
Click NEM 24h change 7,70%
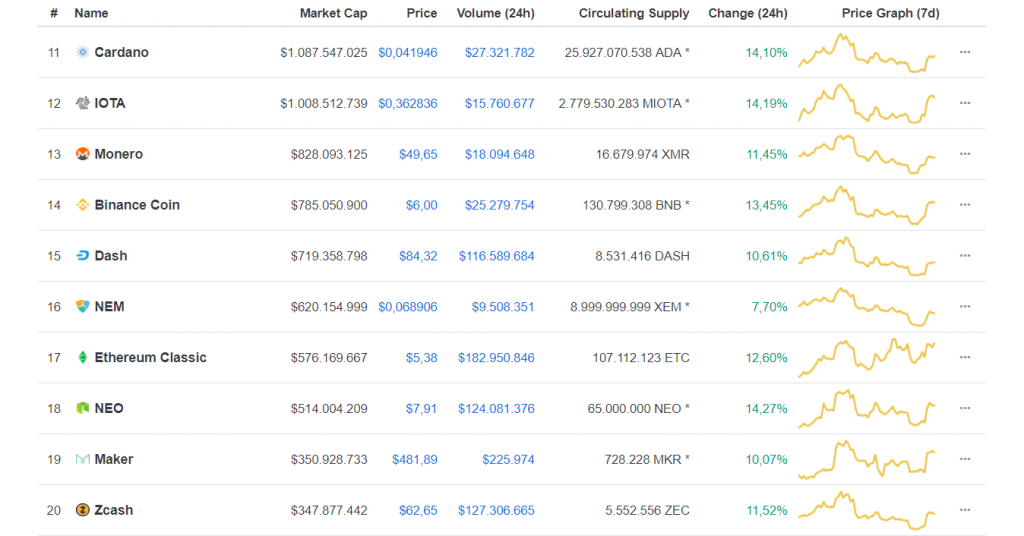pyautogui.click(x=769, y=307)
